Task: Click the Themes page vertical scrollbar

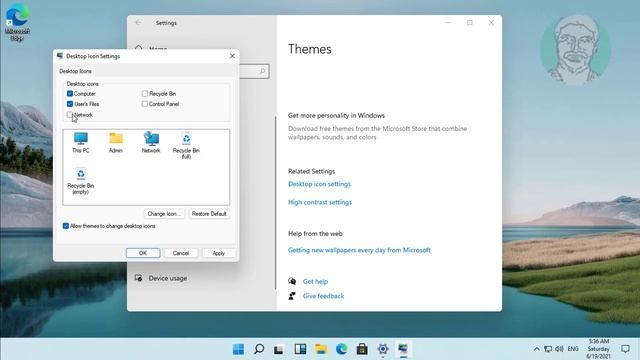Action: click(276, 203)
